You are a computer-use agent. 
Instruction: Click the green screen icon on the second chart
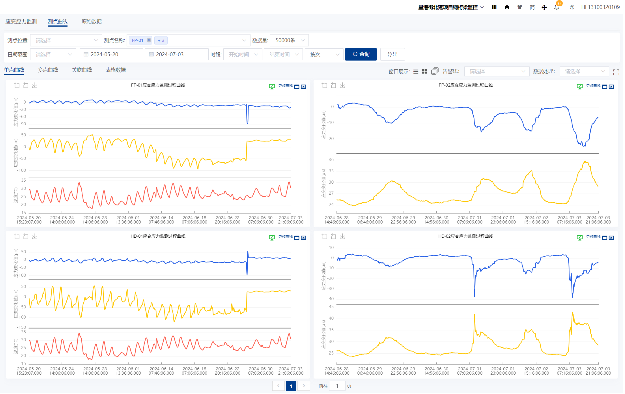pyautogui.click(x=581, y=87)
